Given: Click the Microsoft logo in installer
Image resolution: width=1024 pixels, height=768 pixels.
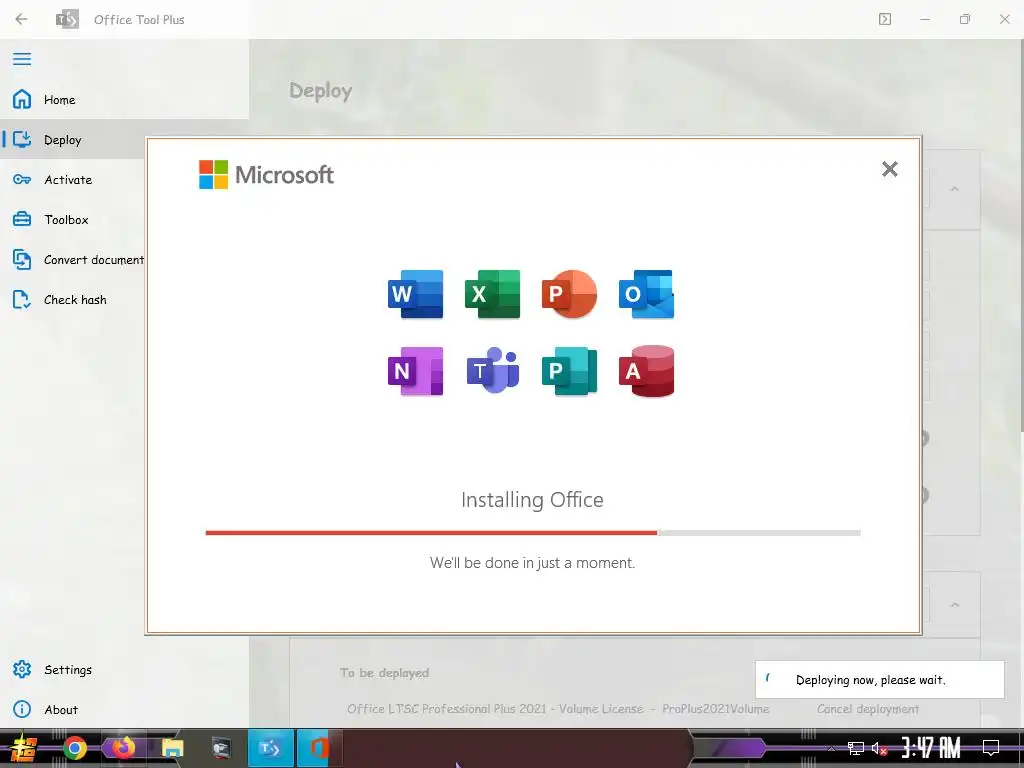Looking at the screenshot, I should click(266, 174).
